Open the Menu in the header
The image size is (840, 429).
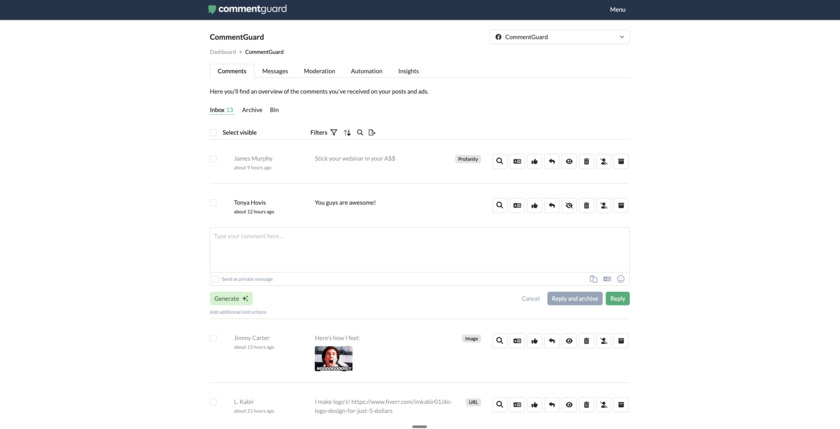tap(617, 10)
